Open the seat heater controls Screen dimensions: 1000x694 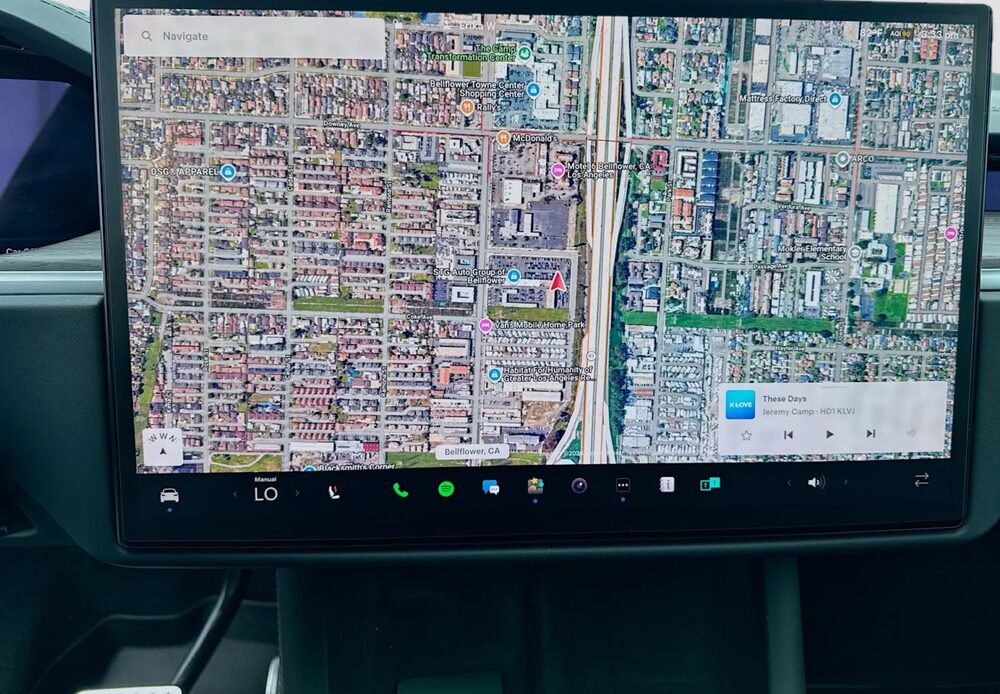(334, 492)
